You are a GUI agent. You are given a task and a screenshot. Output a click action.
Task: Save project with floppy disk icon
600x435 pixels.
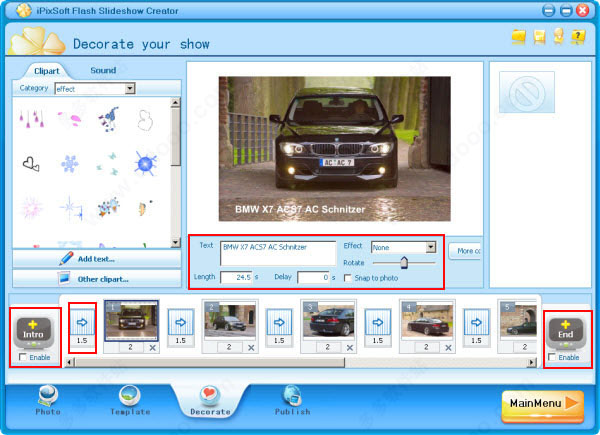(539, 37)
